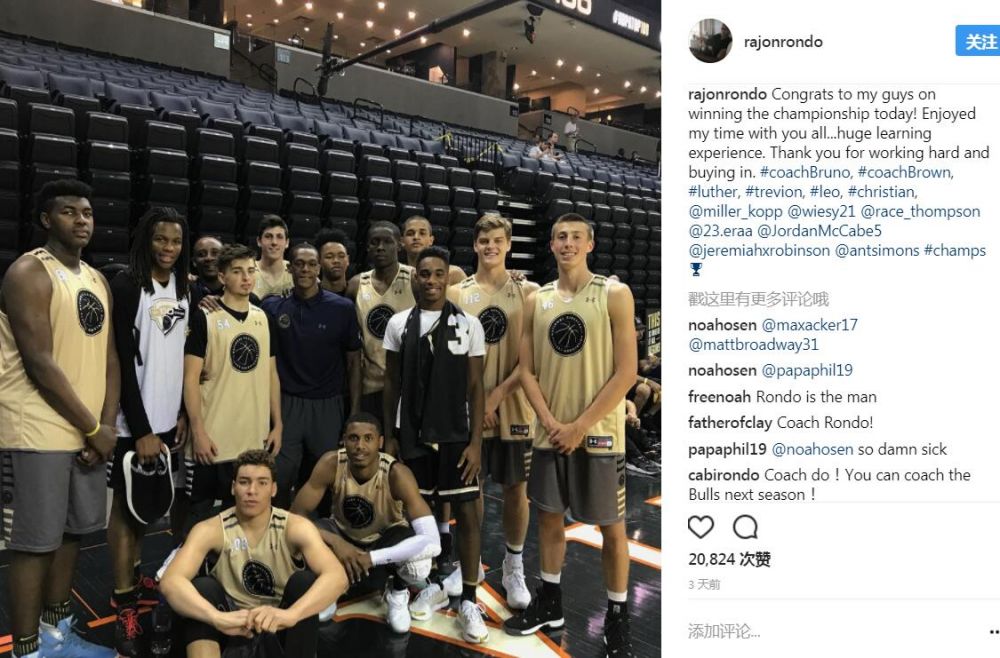Open the @antsimons mention
Viewport: 1000px width, 658px height.
876,251
